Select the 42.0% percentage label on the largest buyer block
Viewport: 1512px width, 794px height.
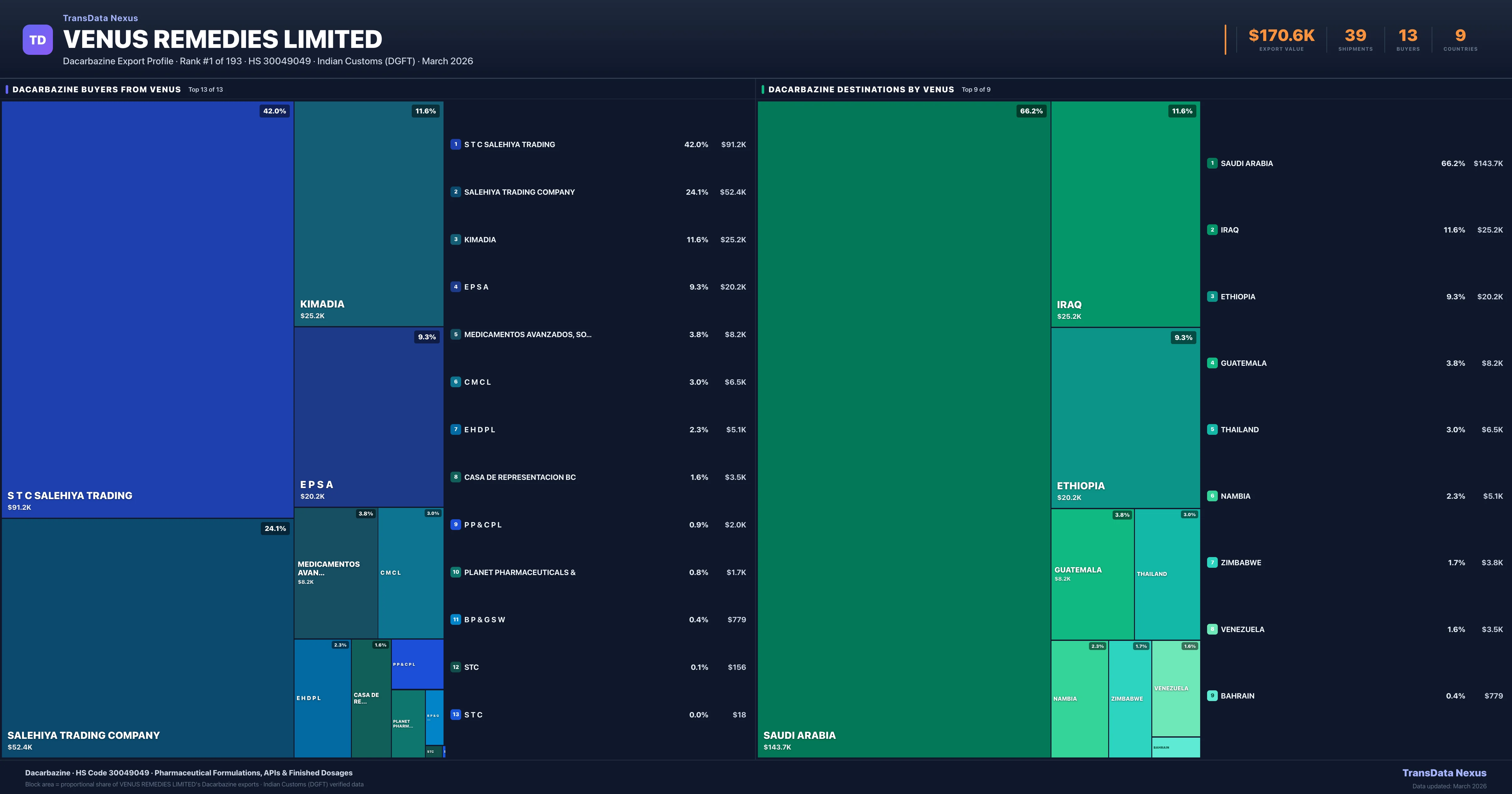pyautogui.click(x=274, y=110)
